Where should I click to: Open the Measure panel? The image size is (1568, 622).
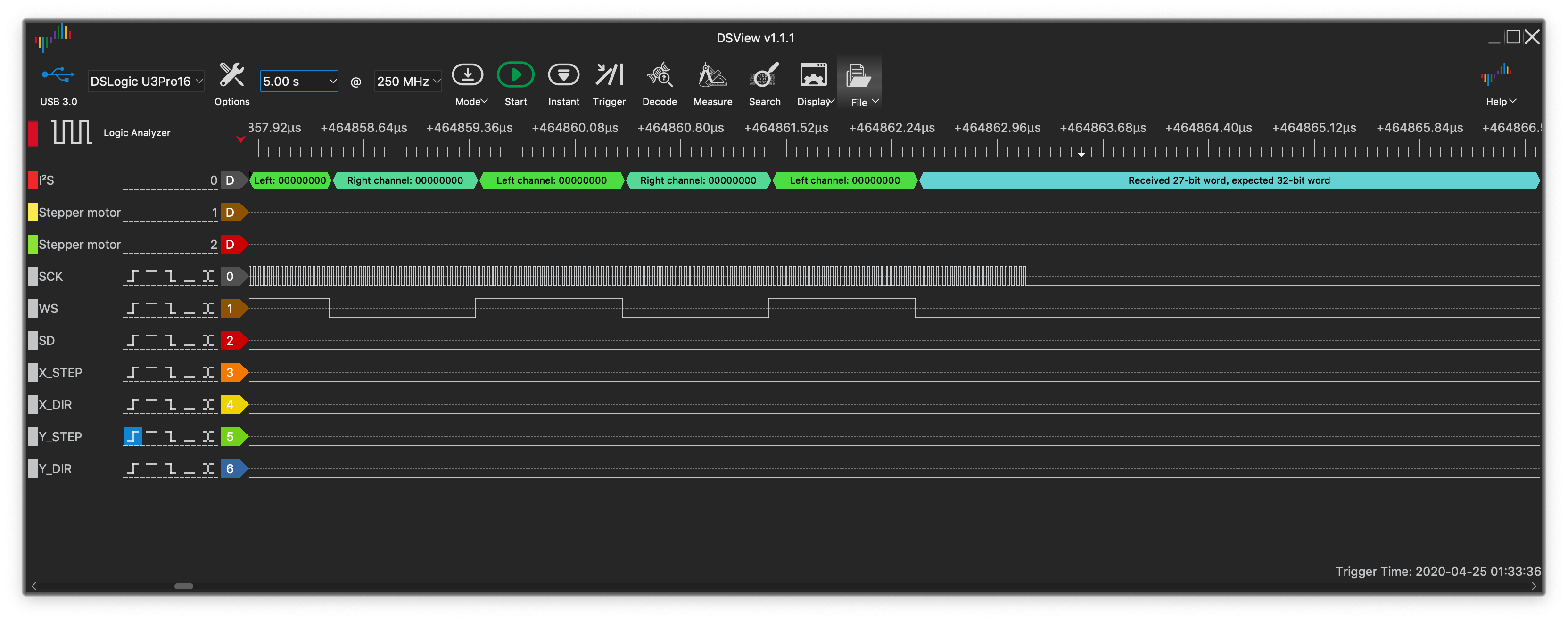[712, 75]
